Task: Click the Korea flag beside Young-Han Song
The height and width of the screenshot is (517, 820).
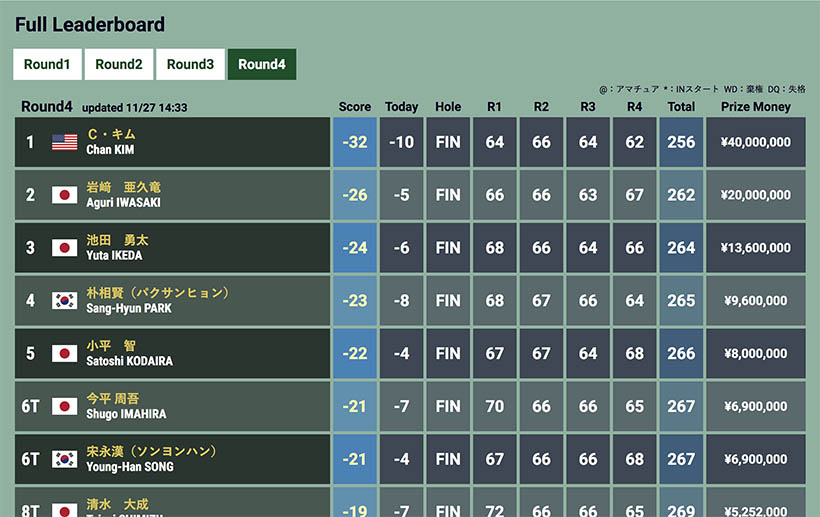Action: click(x=65, y=460)
